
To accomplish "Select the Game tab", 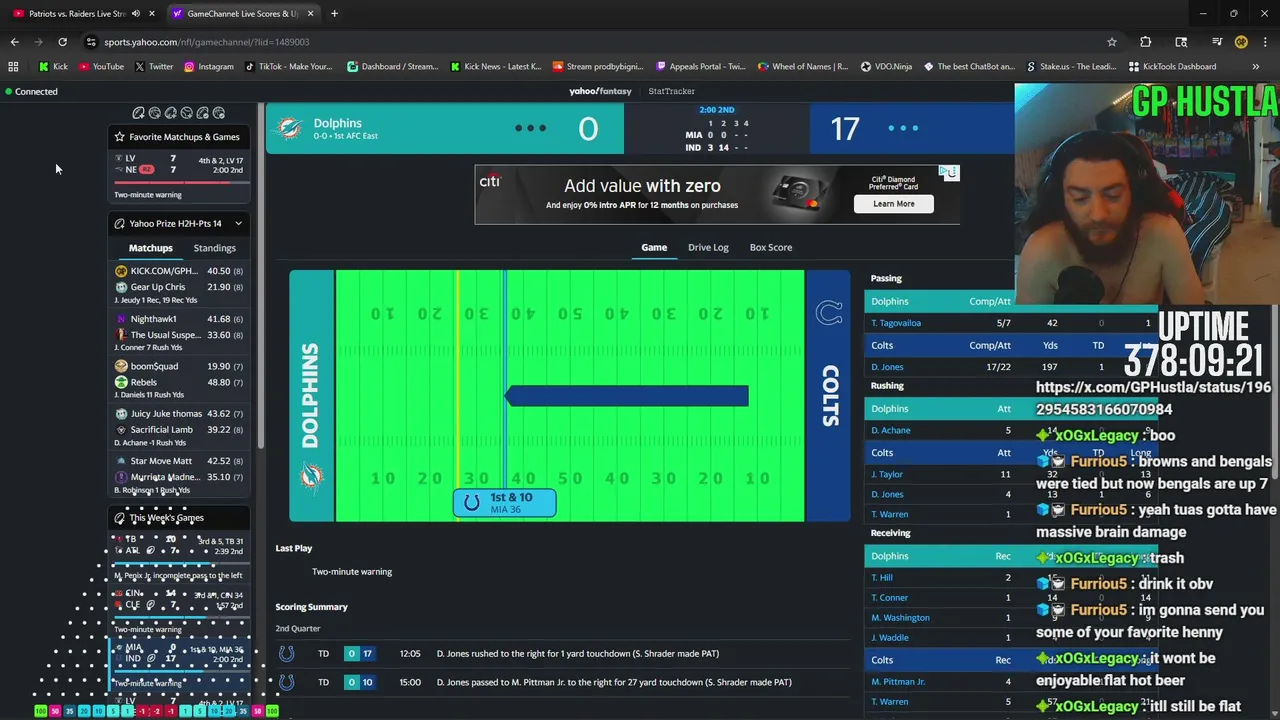I will (654, 247).
